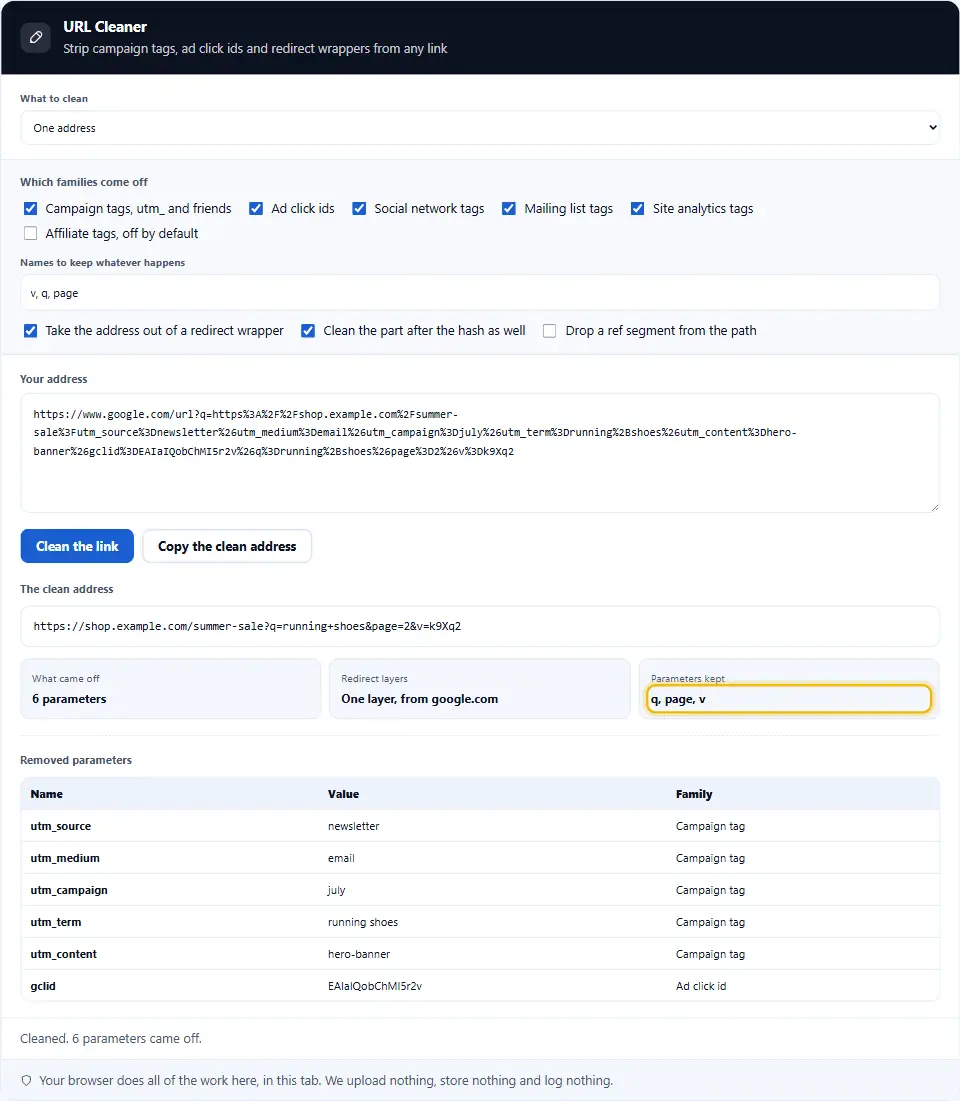Toggle Social network tags checkbox
This screenshot has height=1101, width=960.
[x=359, y=209]
